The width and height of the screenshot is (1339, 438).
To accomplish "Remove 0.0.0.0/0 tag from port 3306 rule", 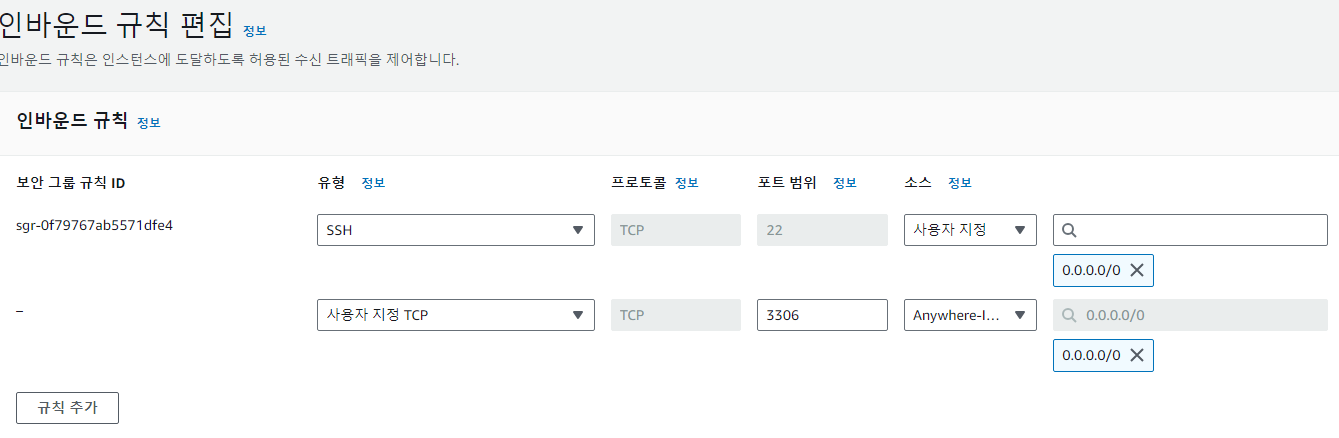I will (1137, 355).
